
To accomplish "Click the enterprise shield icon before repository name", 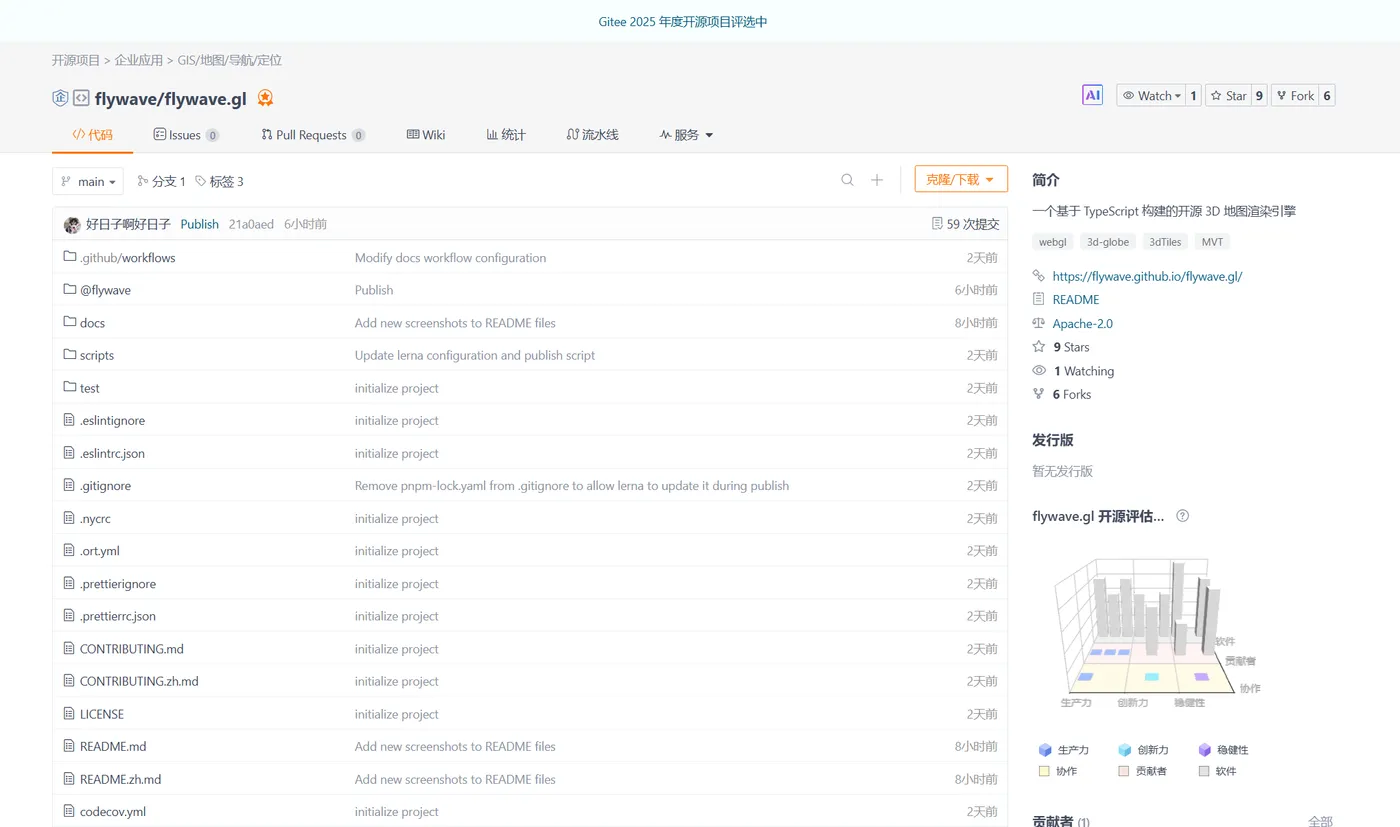I will [x=60, y=98].
